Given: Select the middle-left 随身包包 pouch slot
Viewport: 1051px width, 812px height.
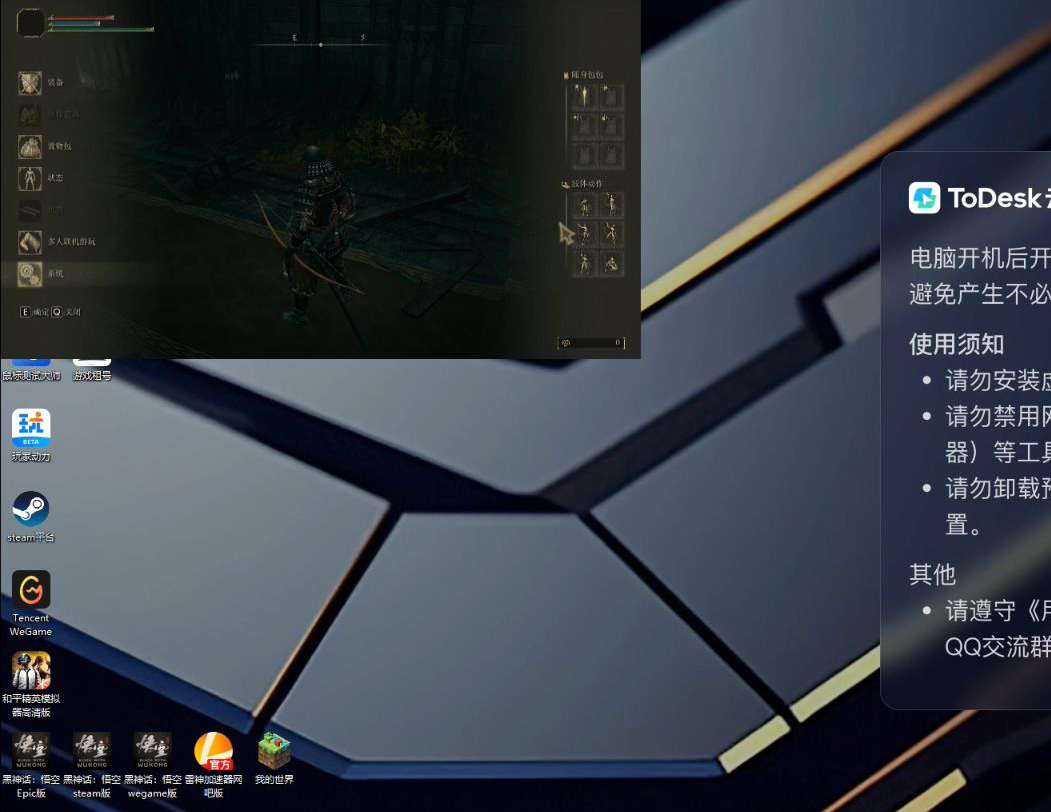Looking at the screenshot, I should [x=584, y=126].
